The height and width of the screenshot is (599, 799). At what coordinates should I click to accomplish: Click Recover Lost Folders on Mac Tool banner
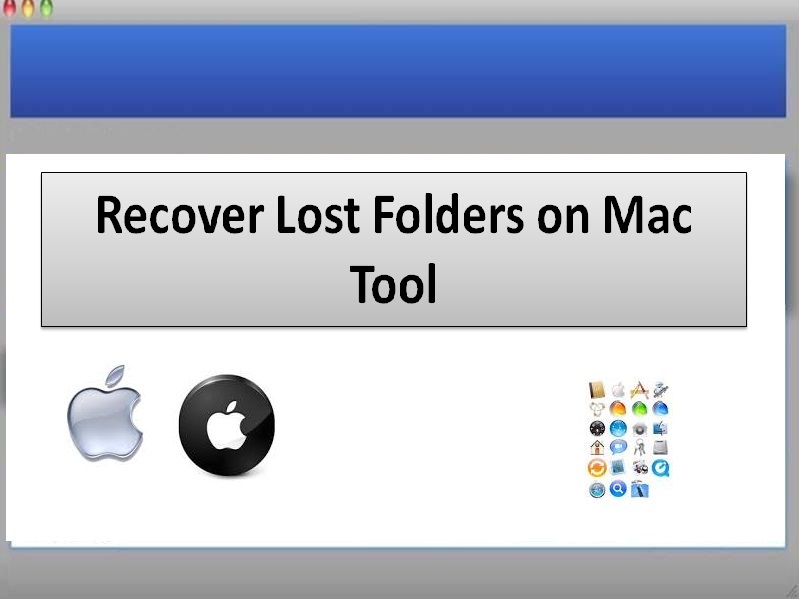(394, 250)
